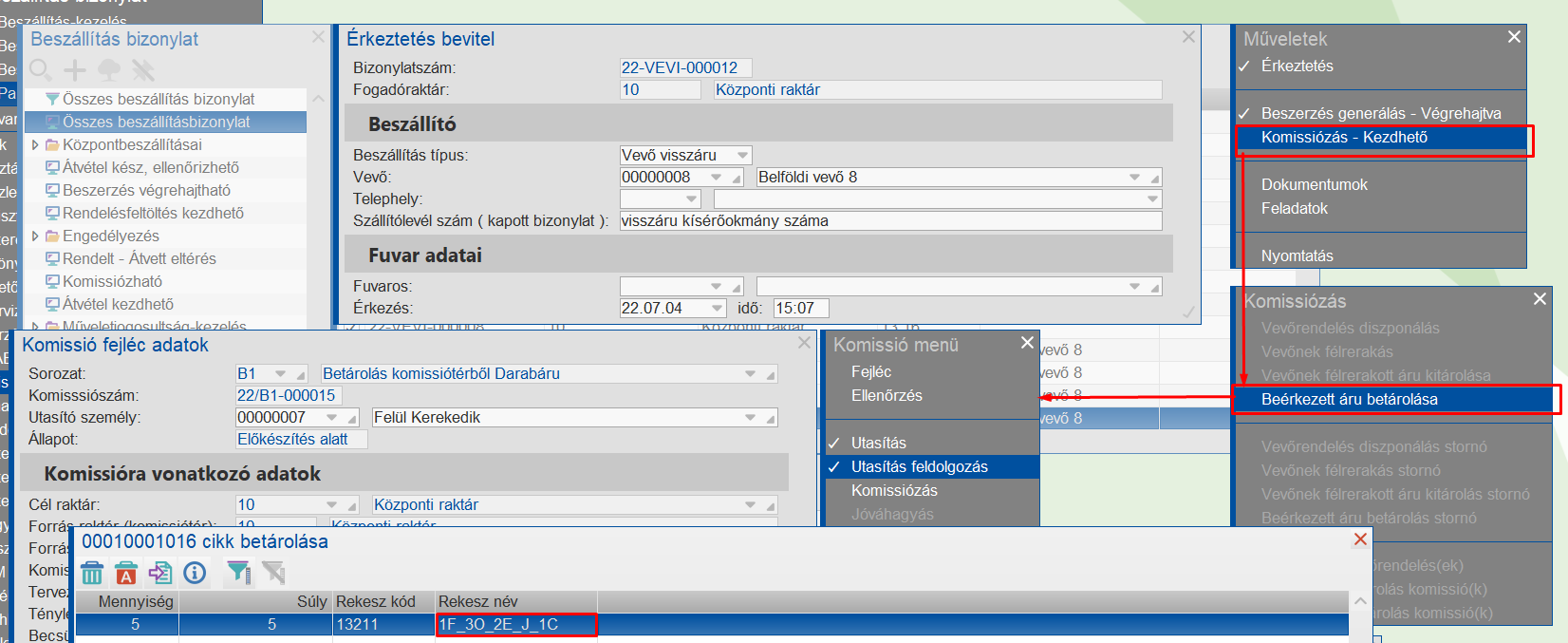Click the tree icon in Beszállítás bizonylat toolbar
The width and height of the screenshot is (1568, 643).
coord(109,69)
